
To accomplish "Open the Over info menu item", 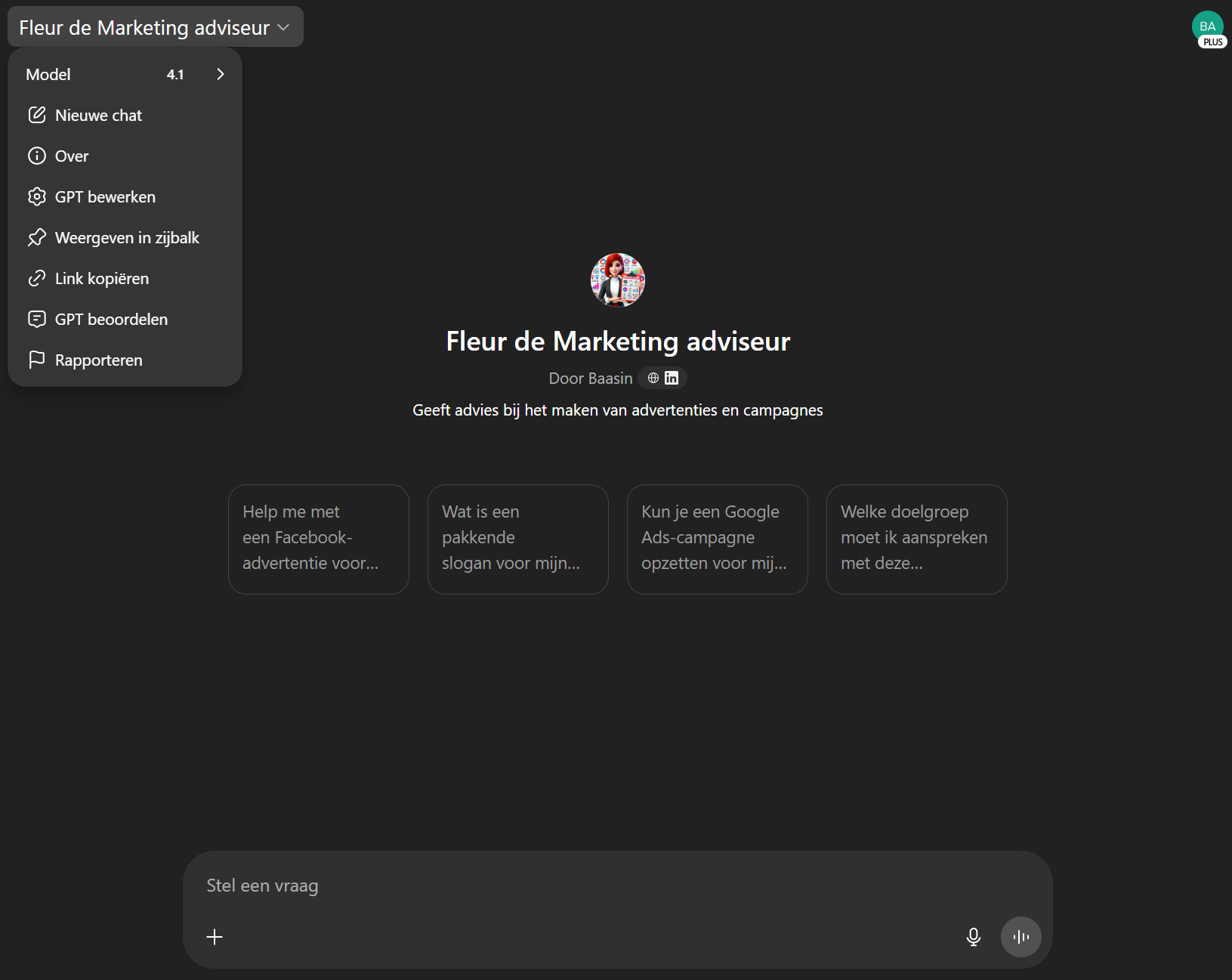I will tap(72, 156).
